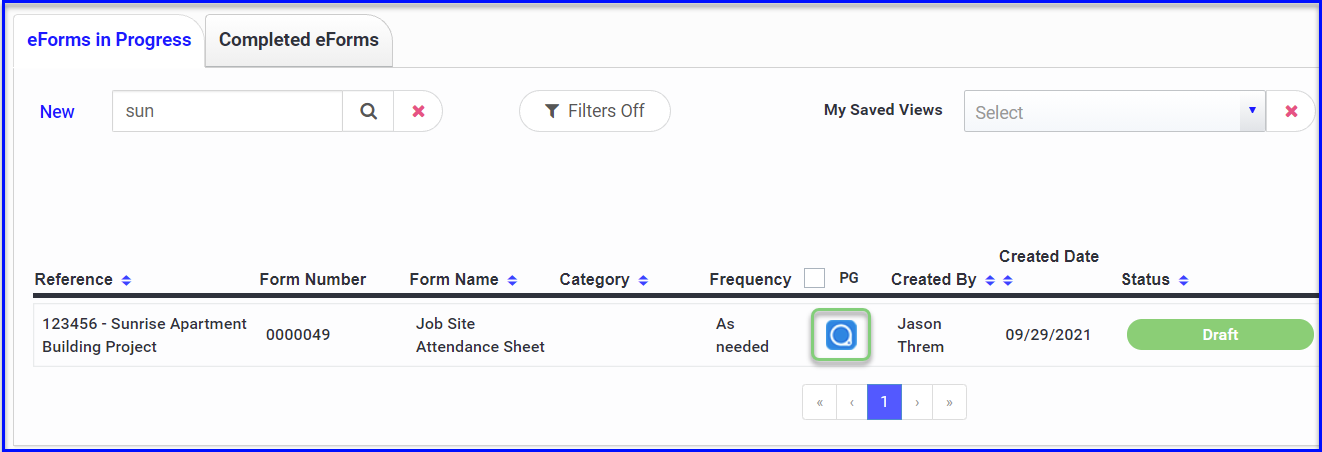This screenshot has width=1322, height=452.
Task: Click the magnifier search icon button
Action: tap(368, 111)
